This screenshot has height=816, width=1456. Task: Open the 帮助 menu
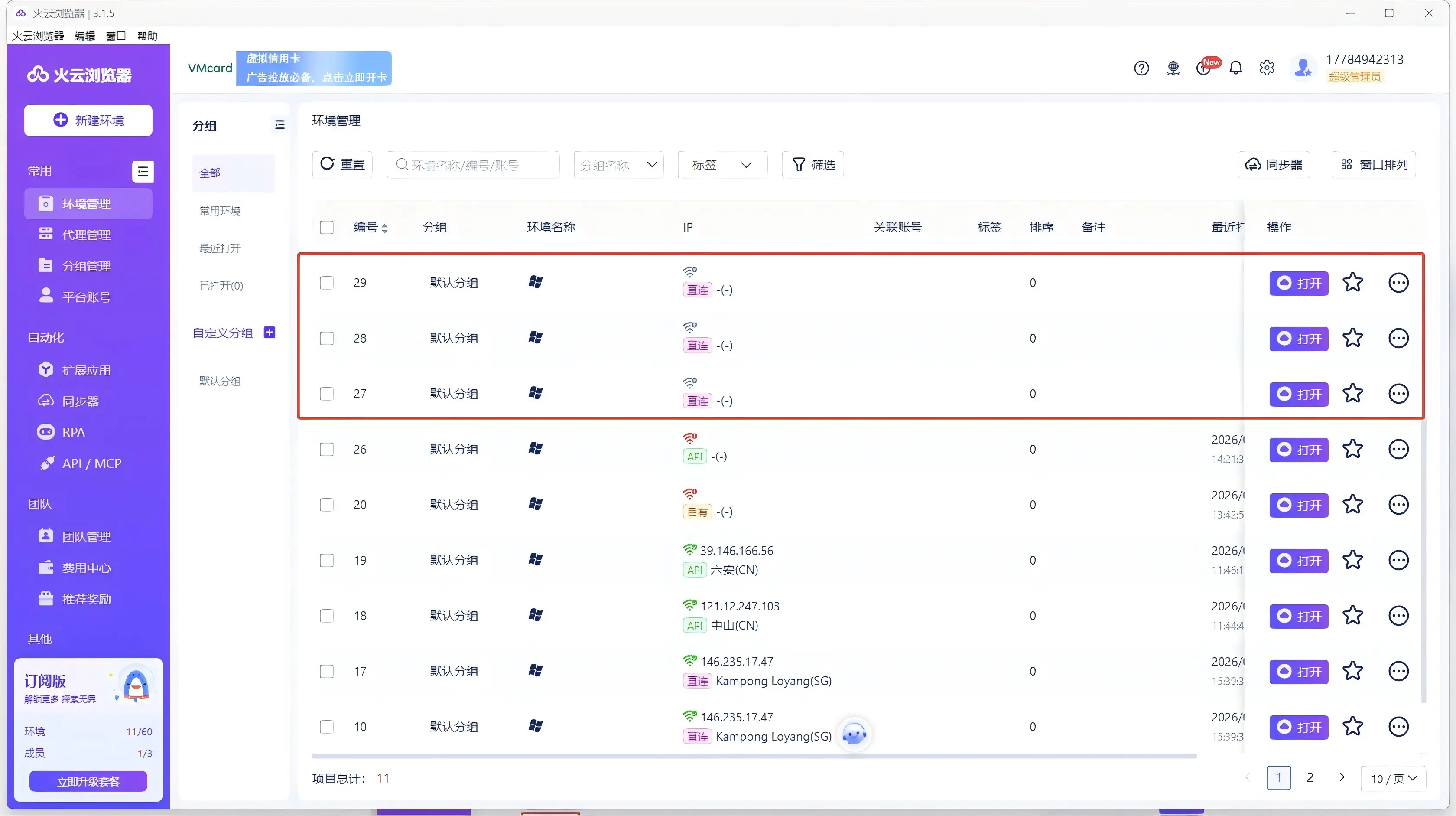(147, 36)
